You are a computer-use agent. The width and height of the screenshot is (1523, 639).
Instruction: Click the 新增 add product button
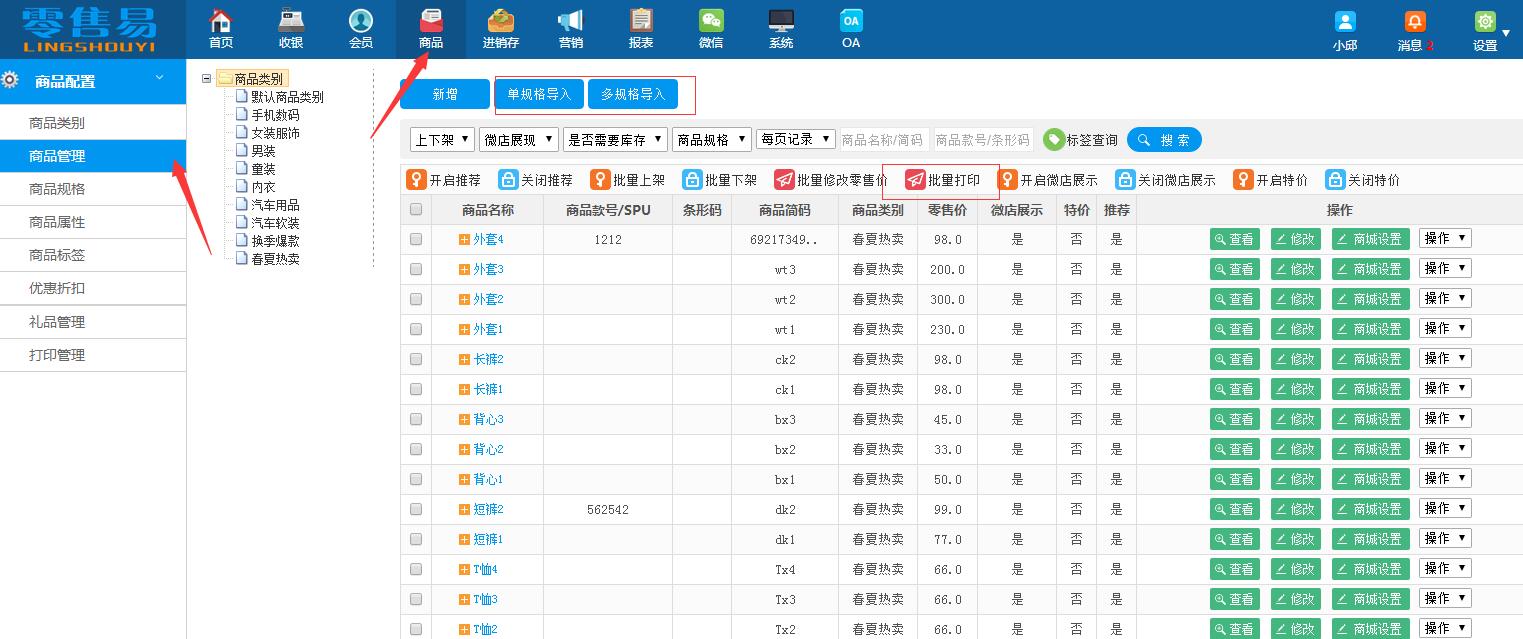point(444,94)
